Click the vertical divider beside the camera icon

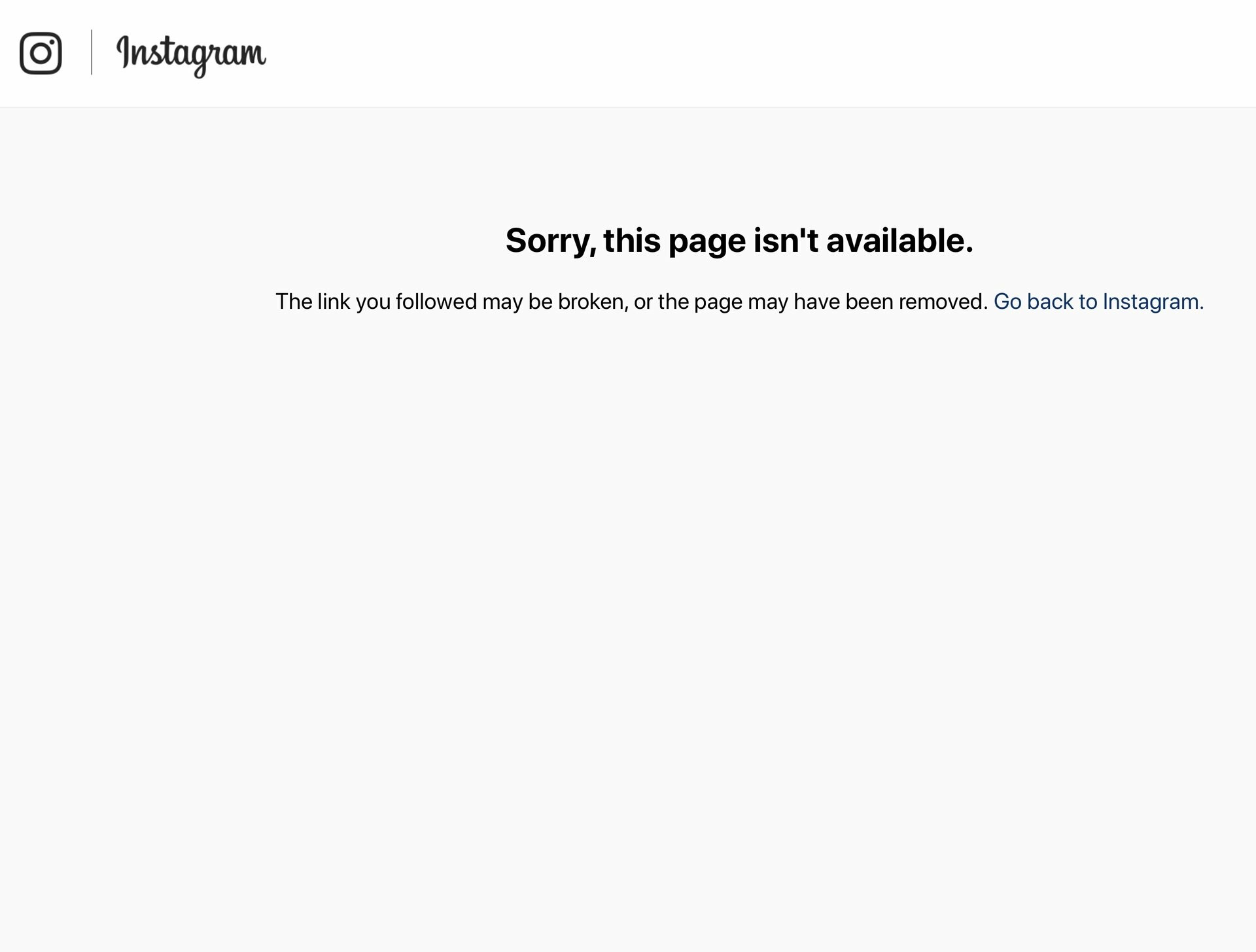(x=92, y=52)
